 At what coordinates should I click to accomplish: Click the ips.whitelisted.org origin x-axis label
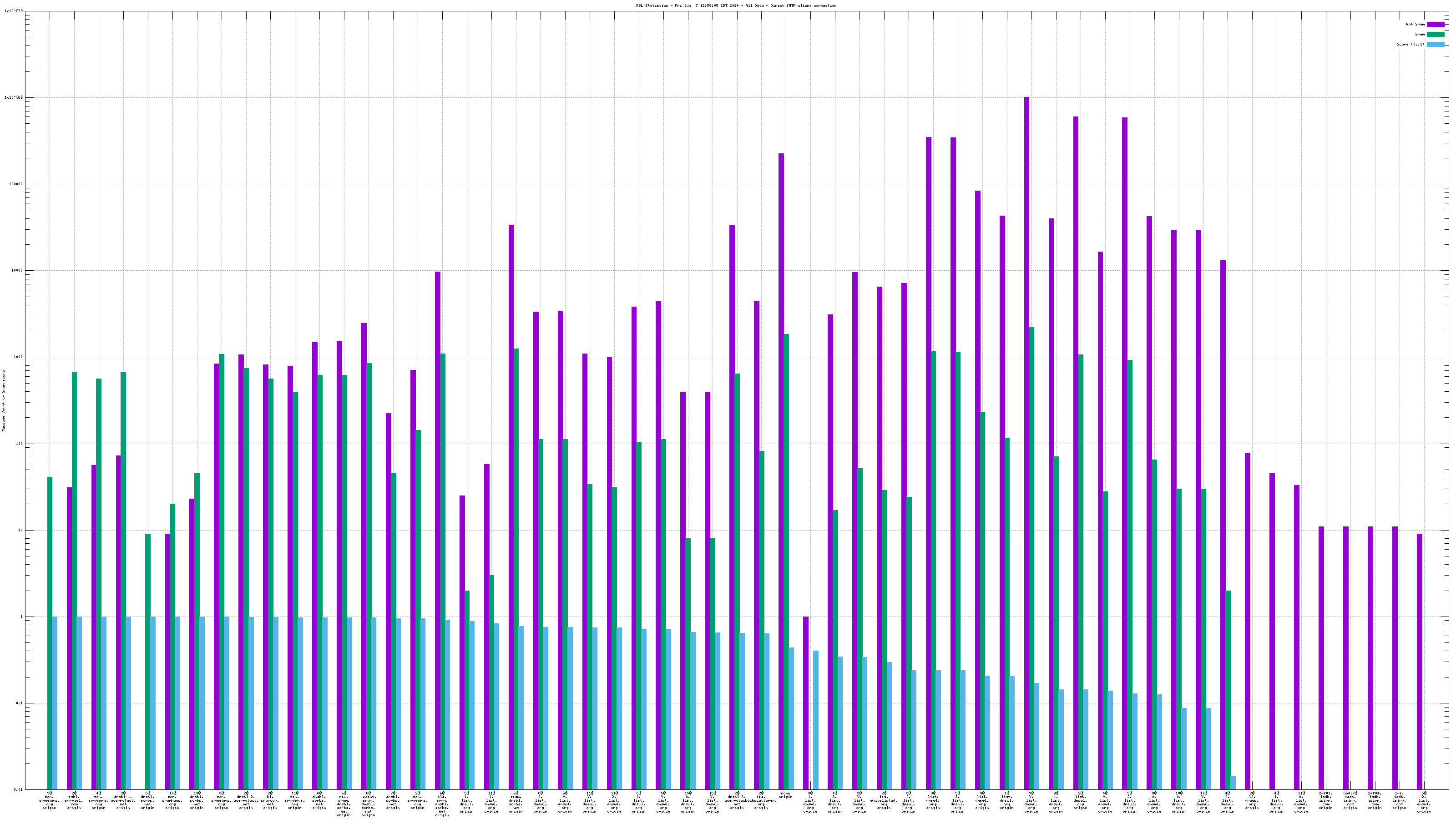(x=884, y=800)
